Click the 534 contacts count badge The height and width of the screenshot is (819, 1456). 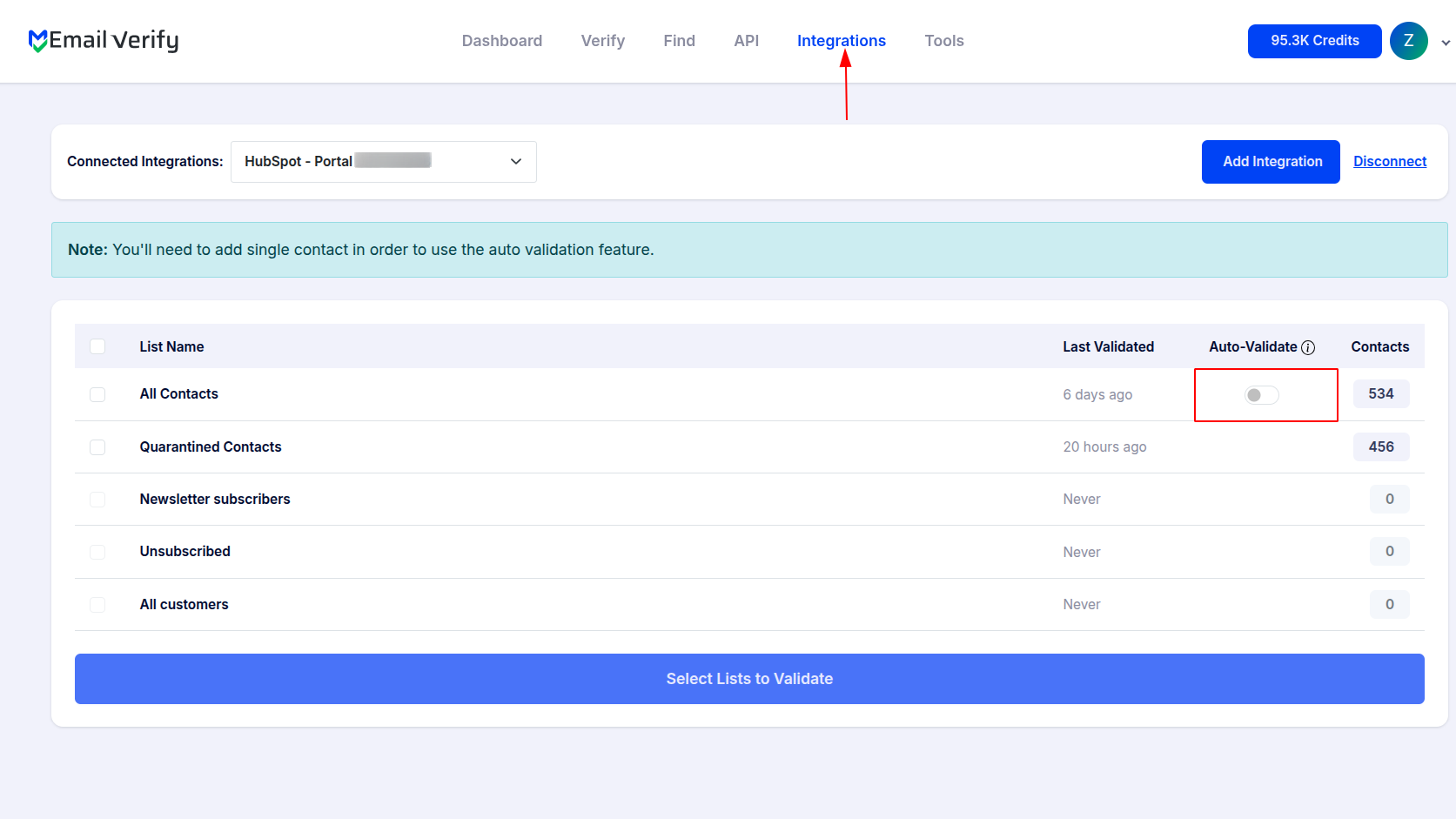1380,393
